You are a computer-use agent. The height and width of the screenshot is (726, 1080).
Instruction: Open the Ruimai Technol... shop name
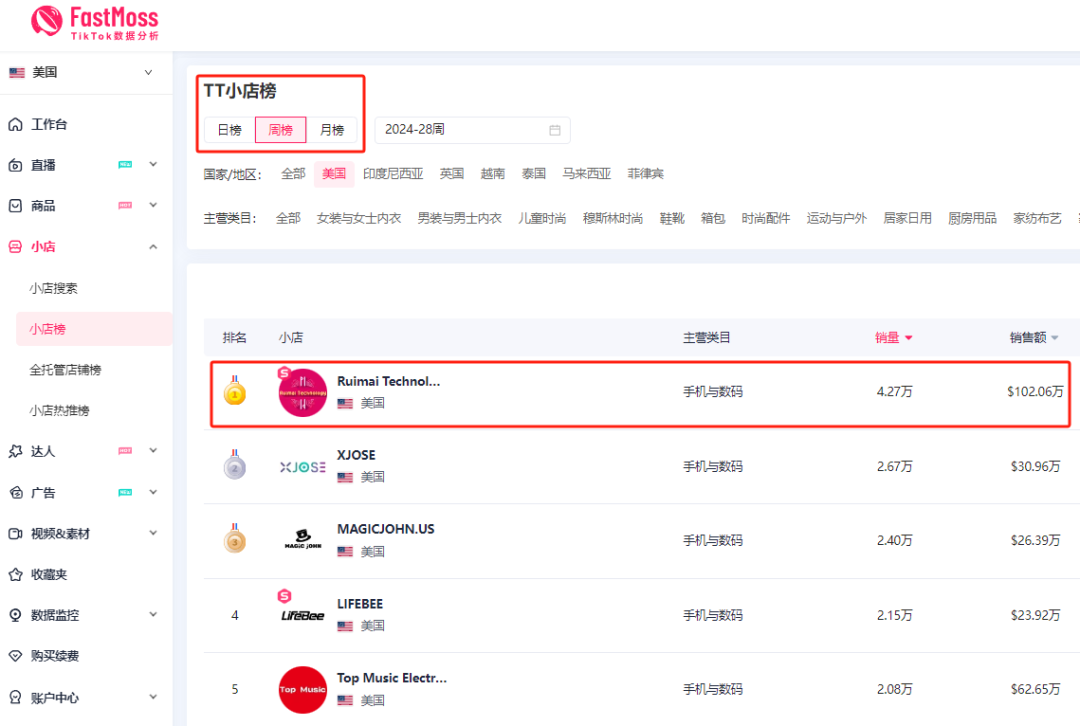click(388, 381)
